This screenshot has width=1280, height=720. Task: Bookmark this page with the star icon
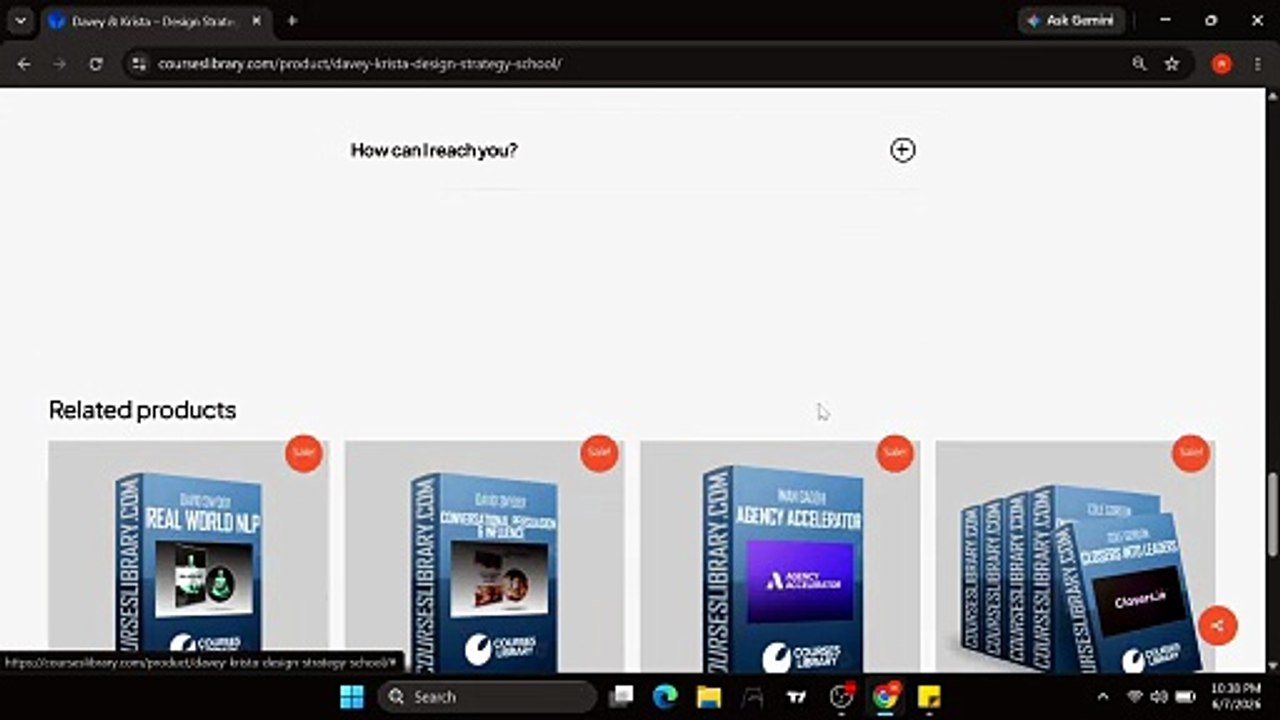(1171, 64)
